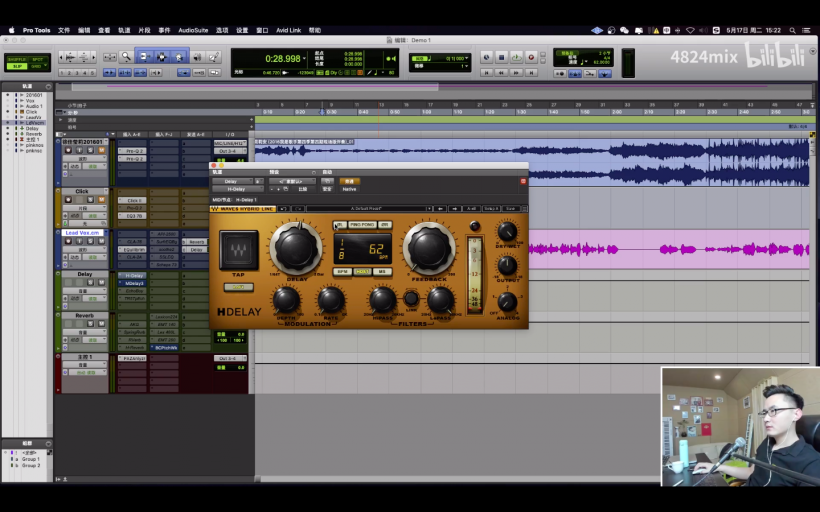The width and height of the screenshot is (820, 512).
Task: Click the TAP pad in H-Delay
Action: 238,250
